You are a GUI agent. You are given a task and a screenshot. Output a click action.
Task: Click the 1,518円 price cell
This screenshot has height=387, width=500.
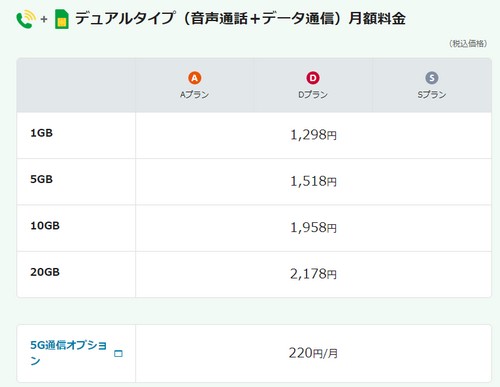tap(313, 181)
